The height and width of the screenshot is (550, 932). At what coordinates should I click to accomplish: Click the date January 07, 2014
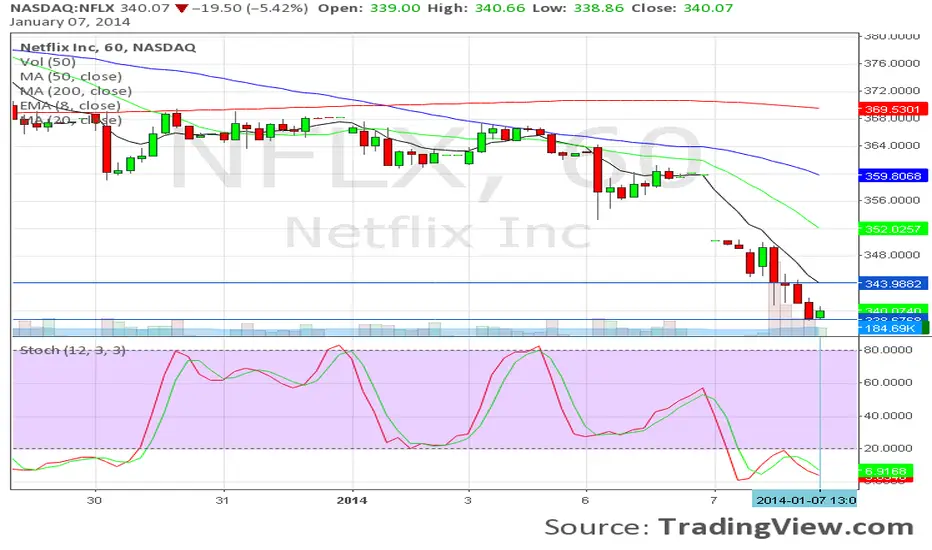pyautogui.click(x=70, y=23)
